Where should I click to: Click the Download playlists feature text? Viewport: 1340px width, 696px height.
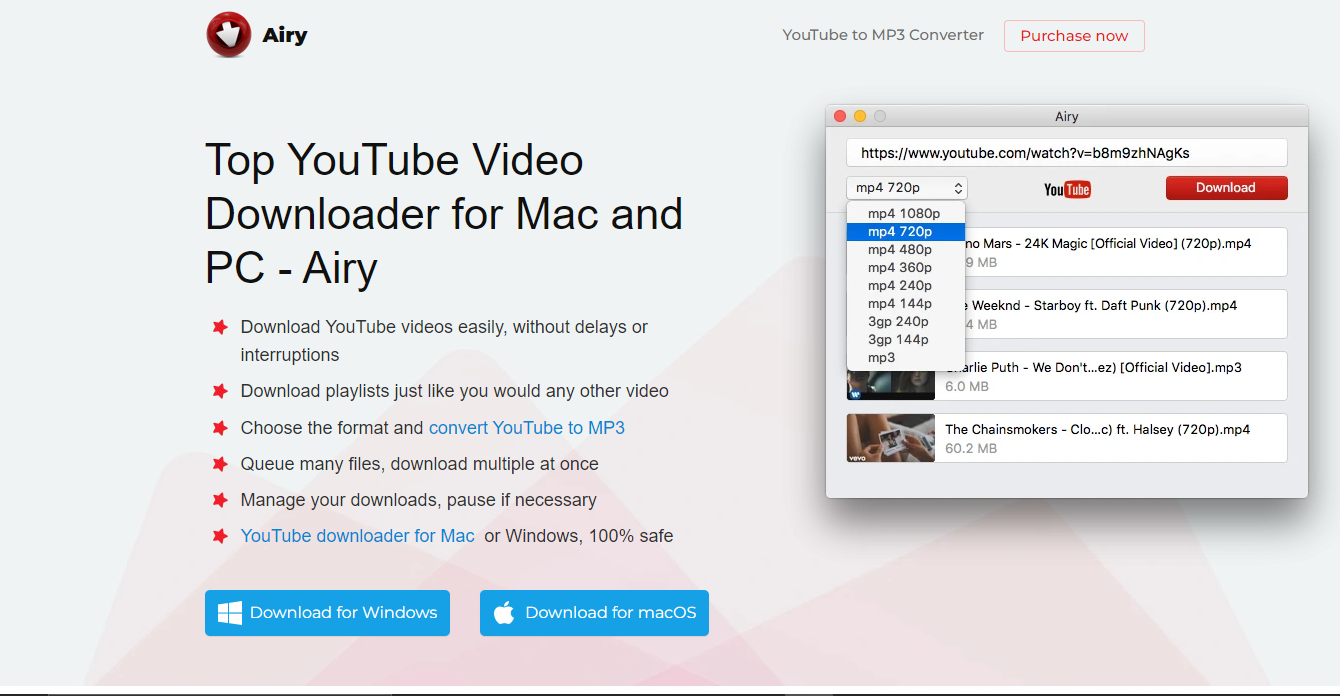pos(455,391)
